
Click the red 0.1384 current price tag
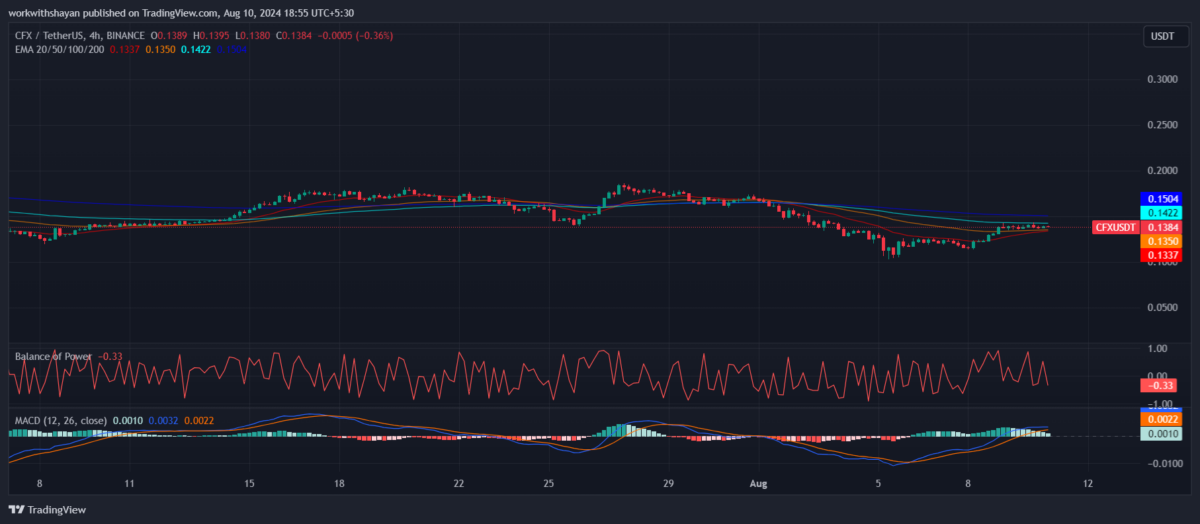(1162, 228)
